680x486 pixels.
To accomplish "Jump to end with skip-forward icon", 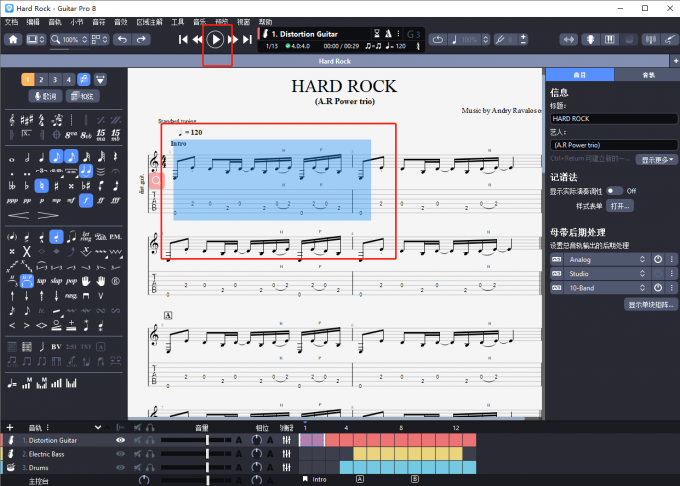I will pyautogui.click(x=247, y=40).
